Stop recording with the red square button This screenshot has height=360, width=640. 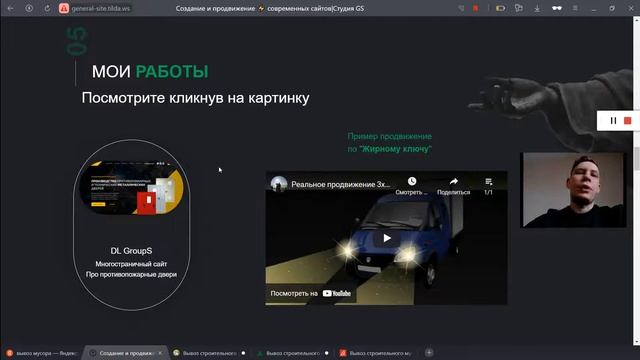tap(628, 120)
